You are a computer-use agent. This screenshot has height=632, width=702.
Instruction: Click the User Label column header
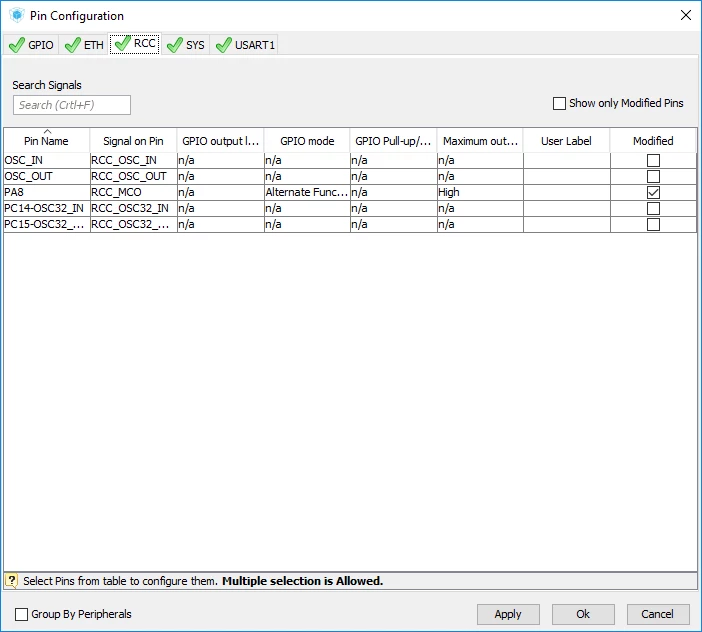tap(566, 141)
